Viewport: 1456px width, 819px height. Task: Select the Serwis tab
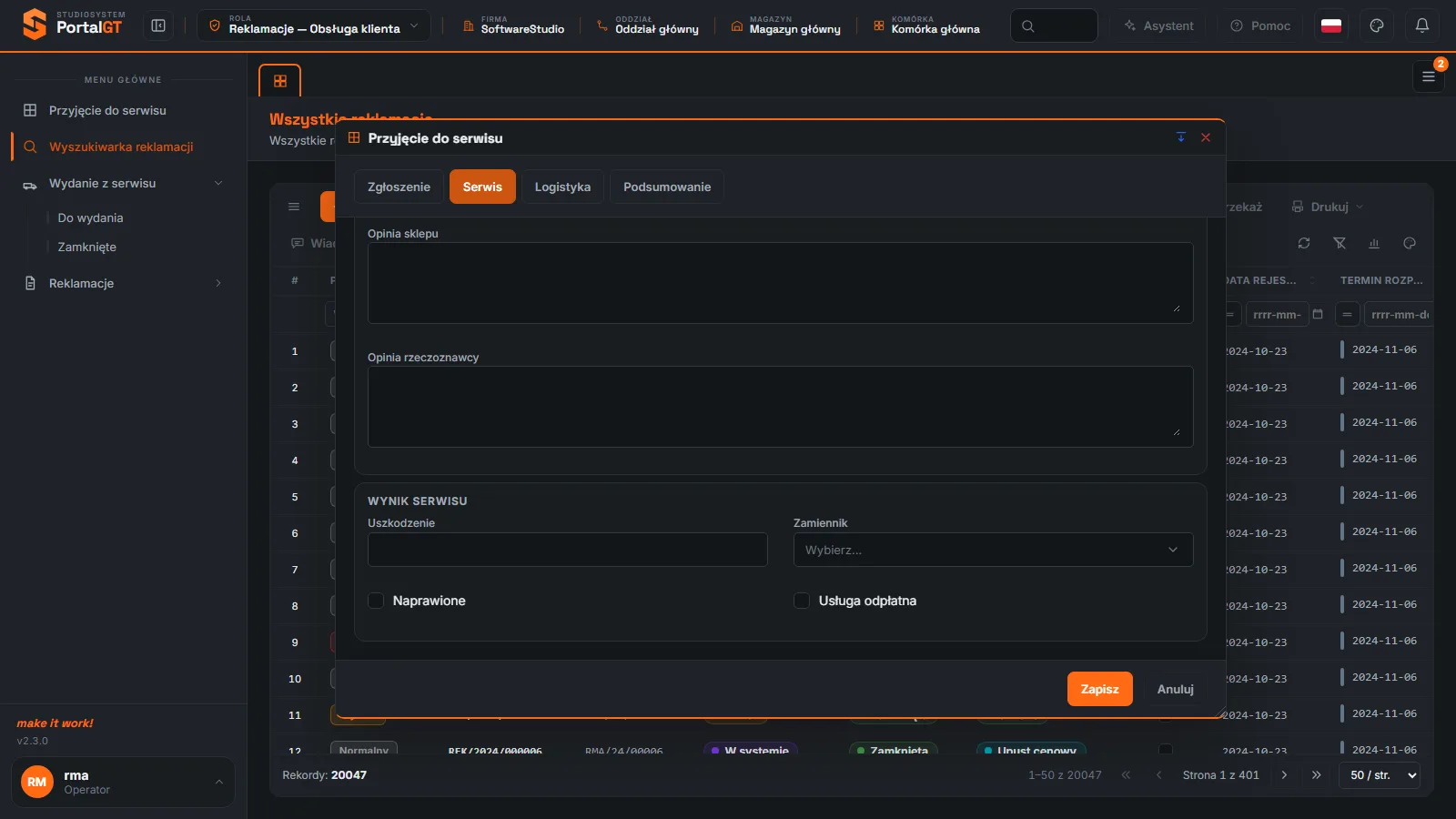482,187
